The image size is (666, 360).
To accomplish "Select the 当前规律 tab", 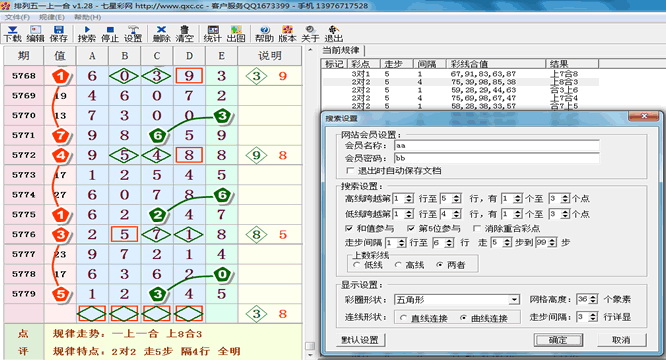I will (x=341, y=50).
